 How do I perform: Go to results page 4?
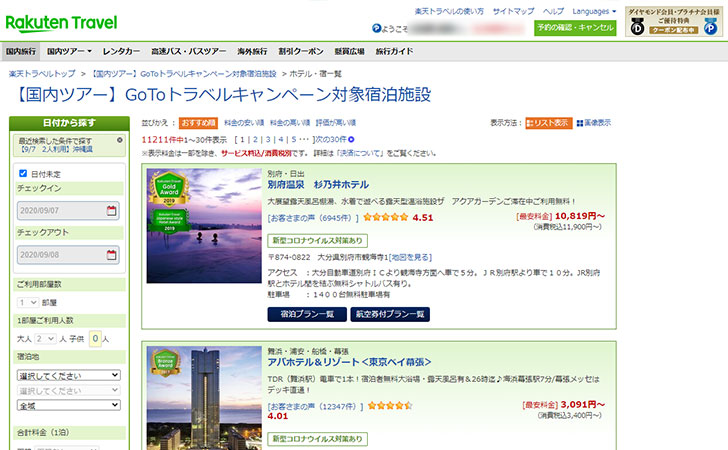pos(281,139)
